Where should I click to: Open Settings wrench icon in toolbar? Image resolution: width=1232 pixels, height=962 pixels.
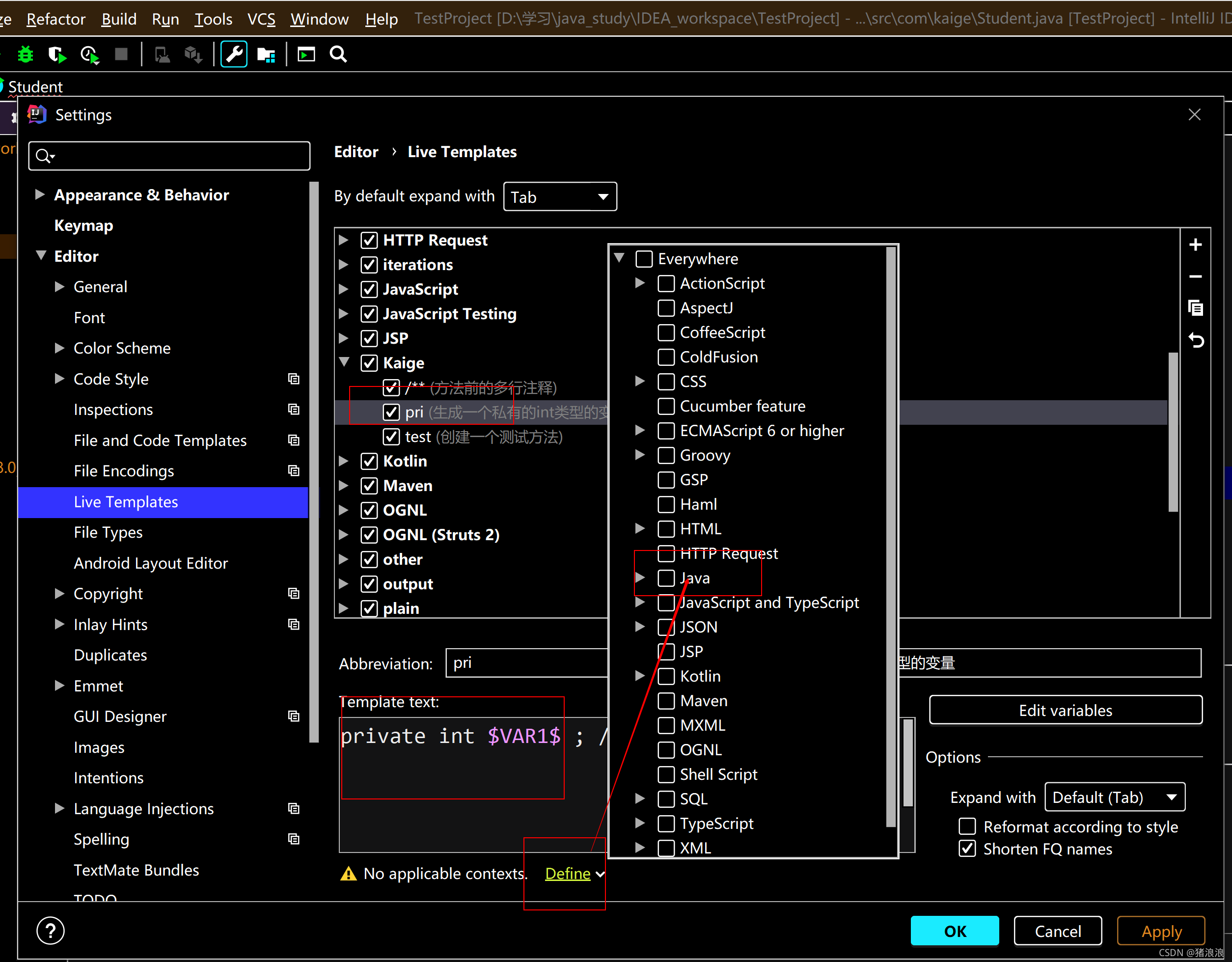point(234,54)
